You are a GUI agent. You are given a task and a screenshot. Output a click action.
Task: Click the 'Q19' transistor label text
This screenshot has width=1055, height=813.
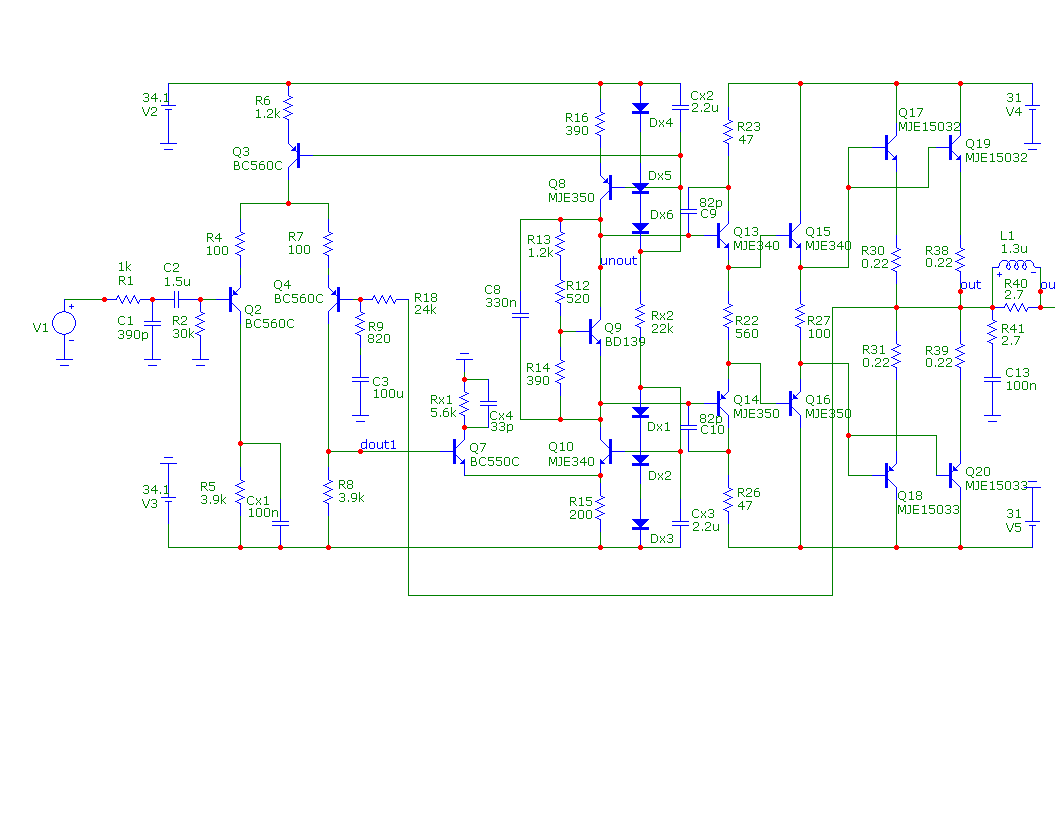[978, 143]
